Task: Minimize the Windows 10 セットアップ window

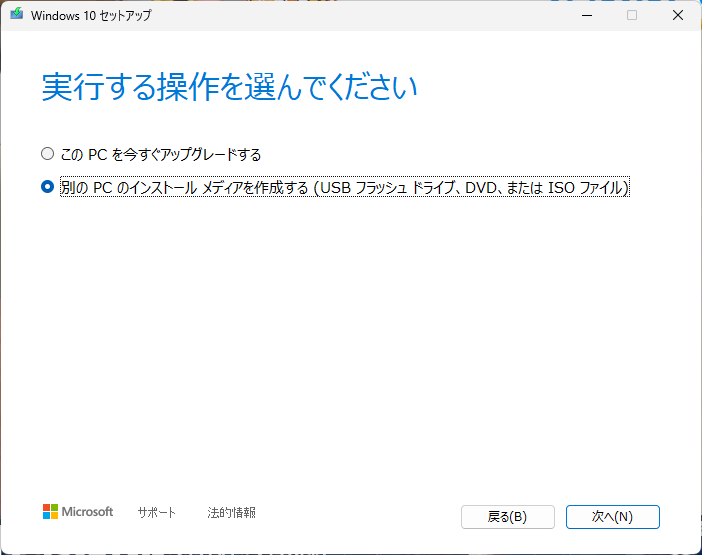Action: (587, 15)
